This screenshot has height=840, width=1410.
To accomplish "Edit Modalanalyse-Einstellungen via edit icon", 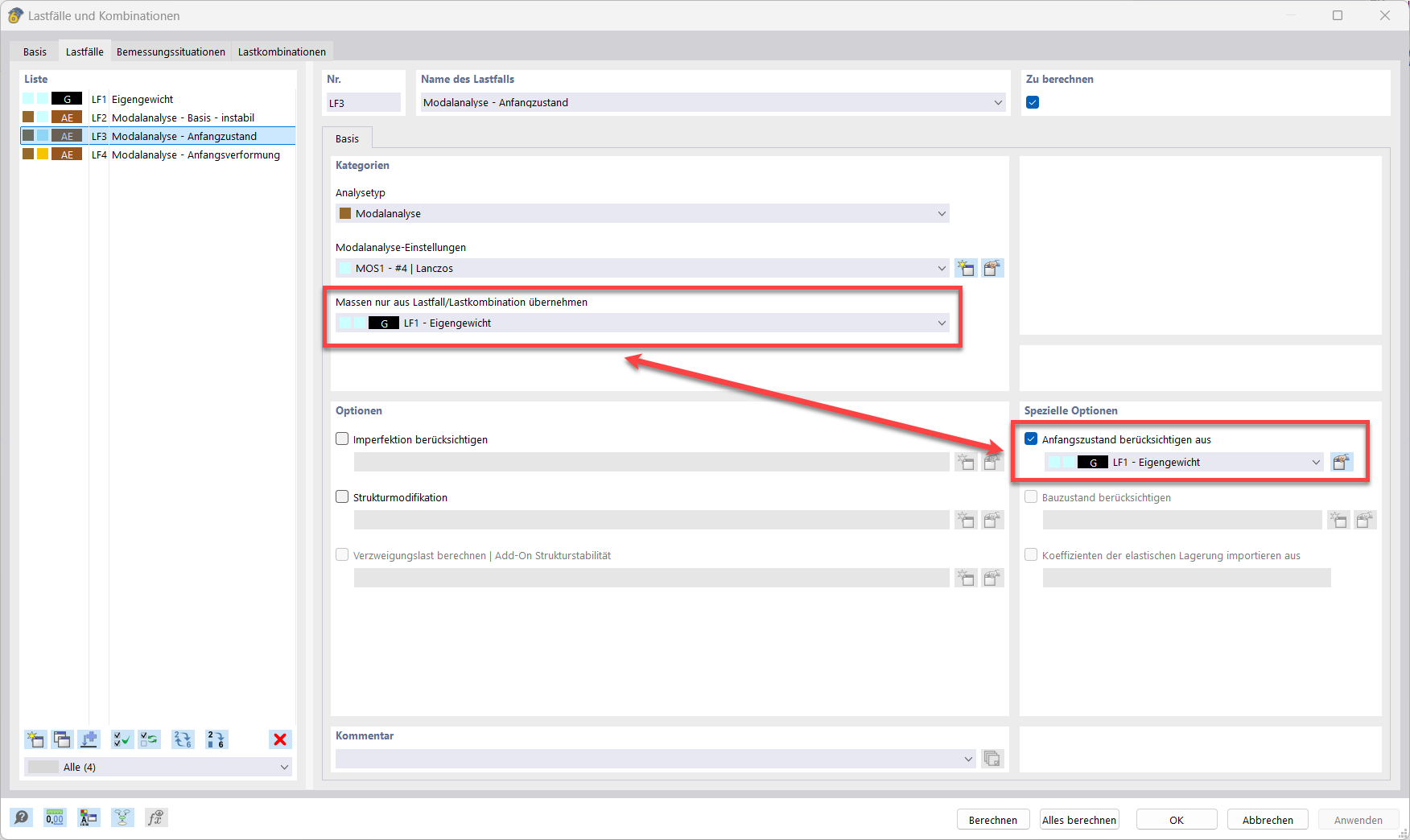I will click(992, 268).
